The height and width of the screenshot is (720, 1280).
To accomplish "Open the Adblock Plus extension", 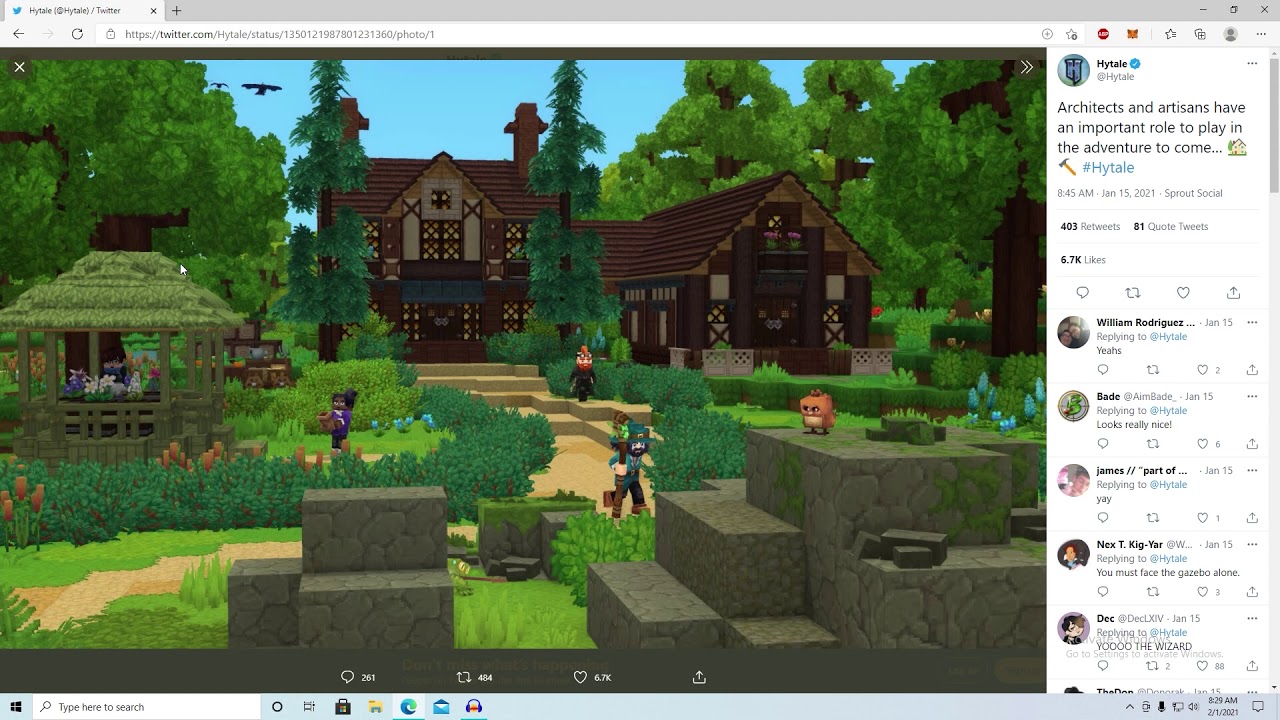I will pos(1103,34).
